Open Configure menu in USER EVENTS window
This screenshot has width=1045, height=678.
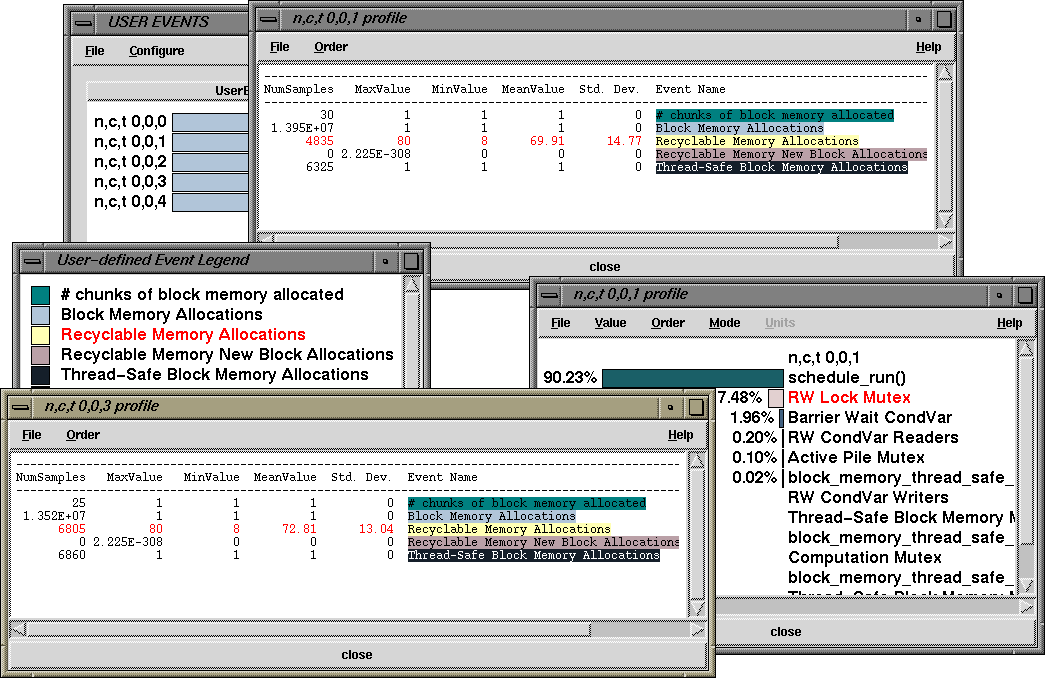[157, 51]
